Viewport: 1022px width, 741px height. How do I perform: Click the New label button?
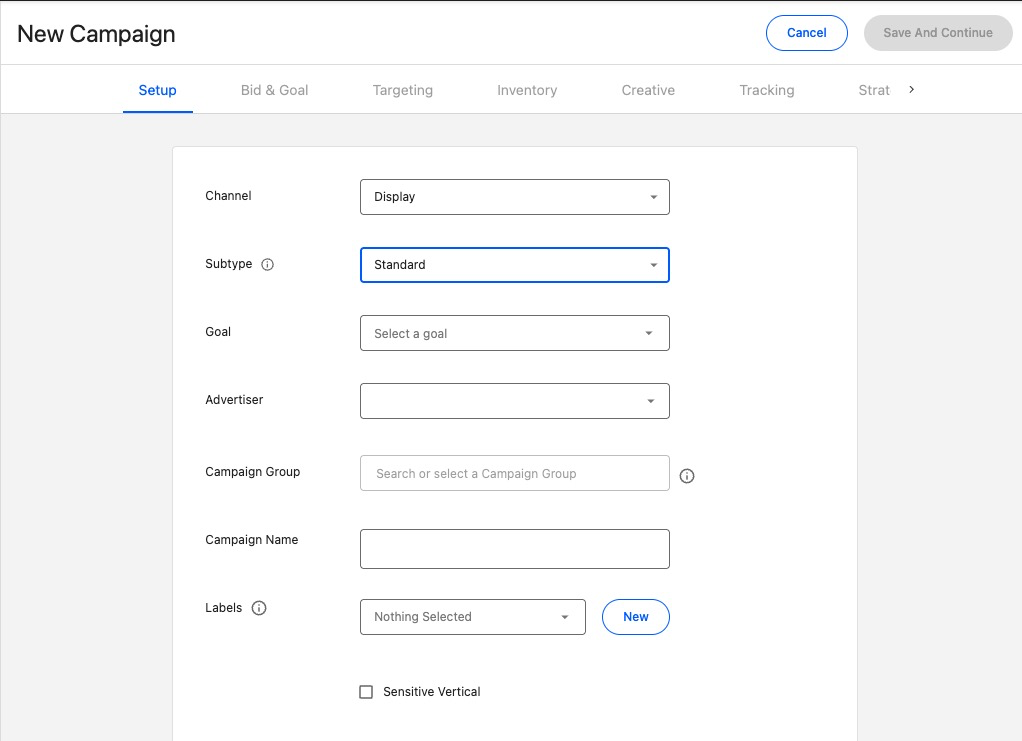(x=636, y=617)
